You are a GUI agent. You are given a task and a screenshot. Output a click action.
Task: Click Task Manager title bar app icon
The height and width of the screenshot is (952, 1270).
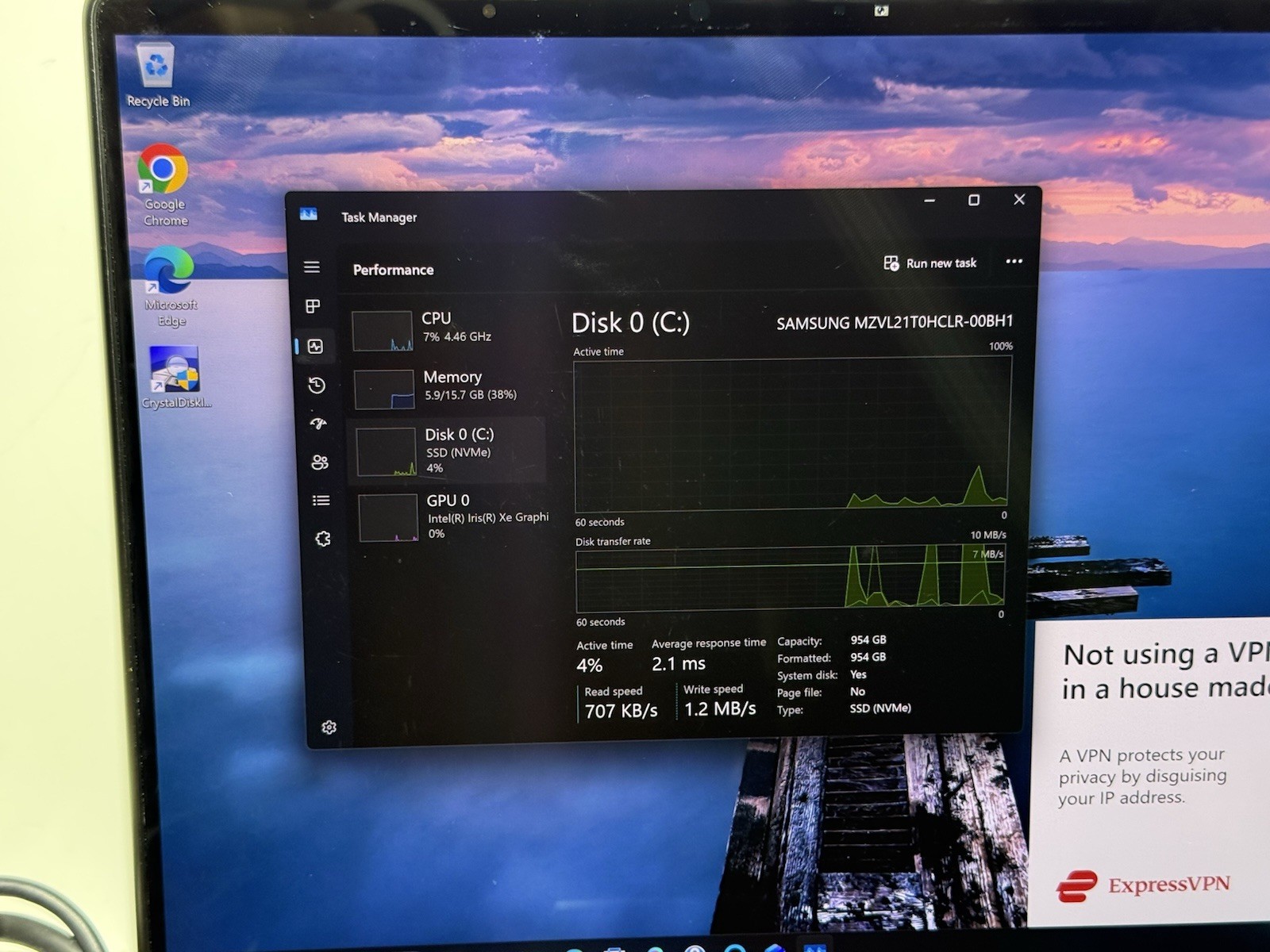tap(309, 214)
